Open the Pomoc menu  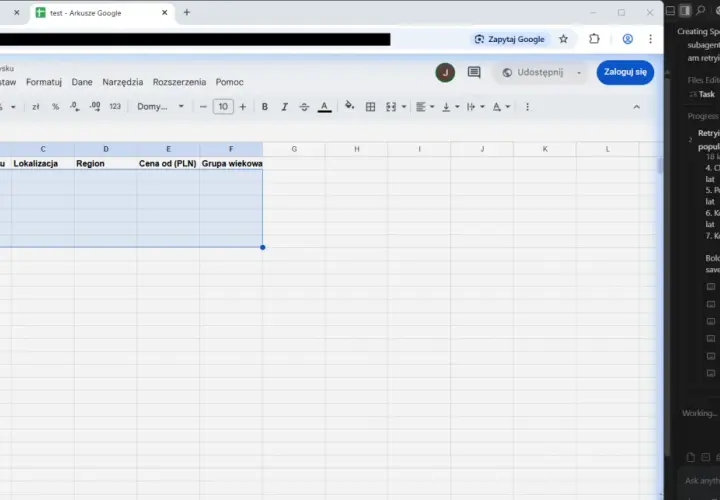230,82
